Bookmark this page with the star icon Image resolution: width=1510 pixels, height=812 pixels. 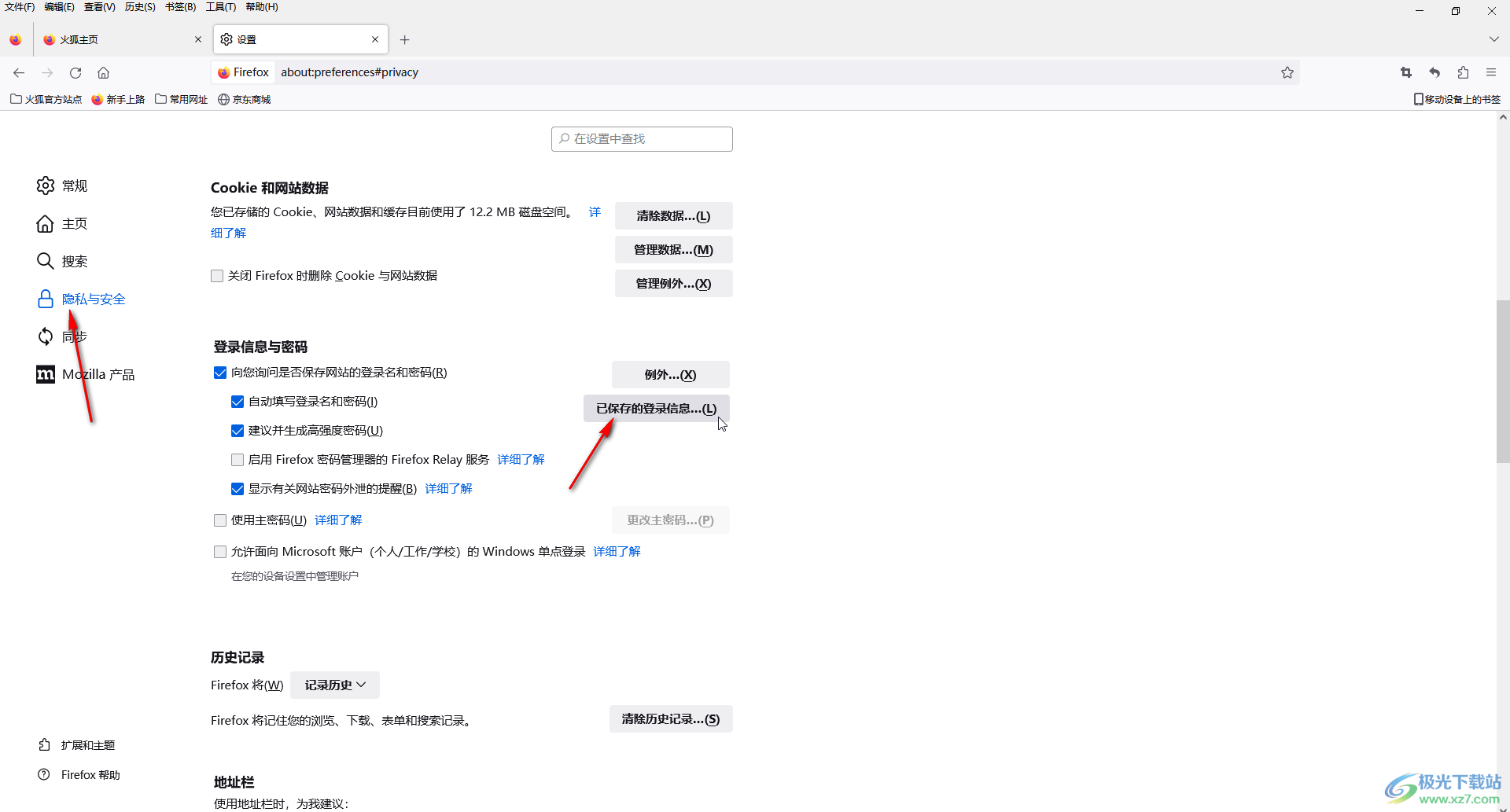coord(1287,72)
